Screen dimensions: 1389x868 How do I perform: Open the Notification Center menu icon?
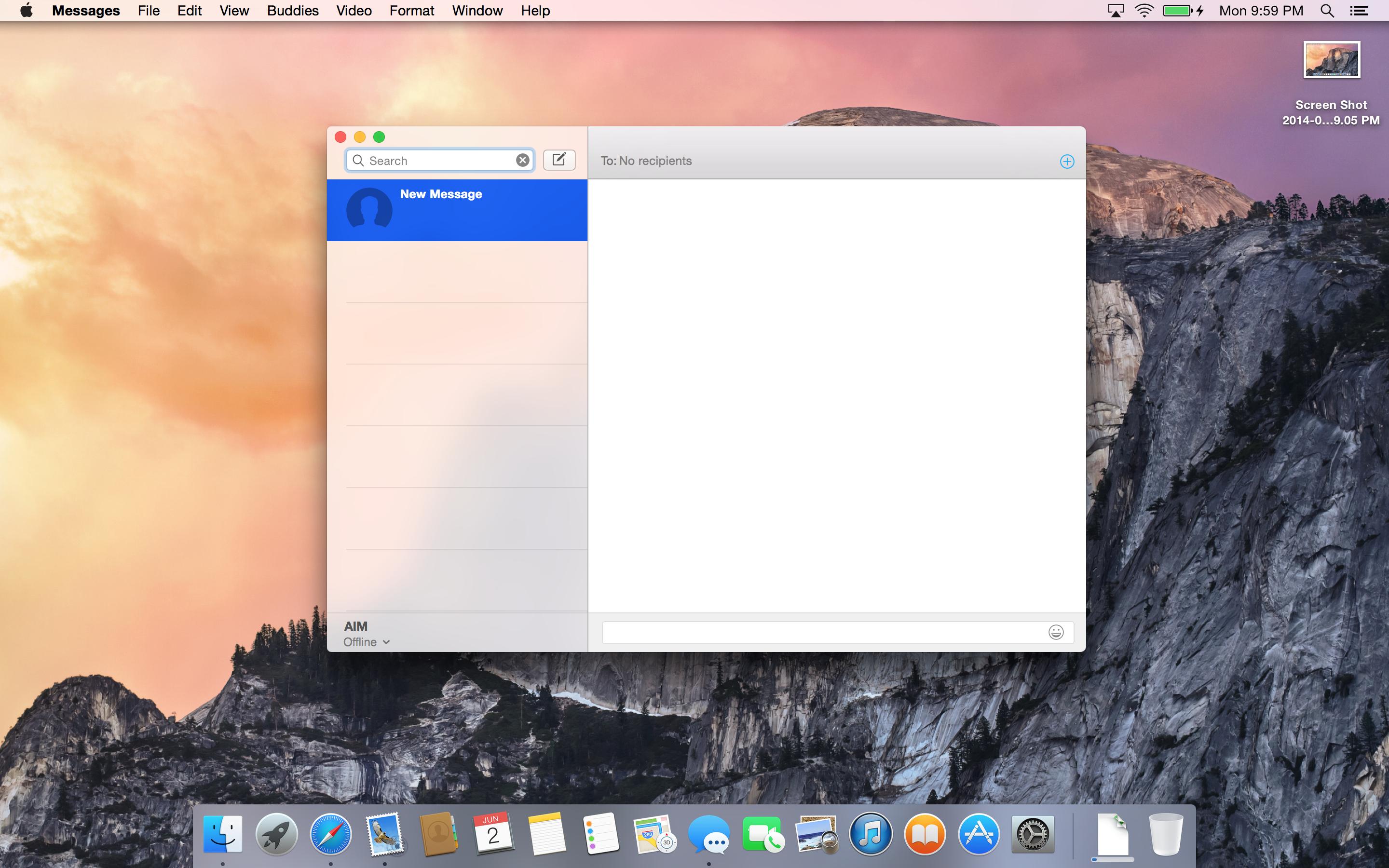pyautogui.click(x=1359, y=10)
